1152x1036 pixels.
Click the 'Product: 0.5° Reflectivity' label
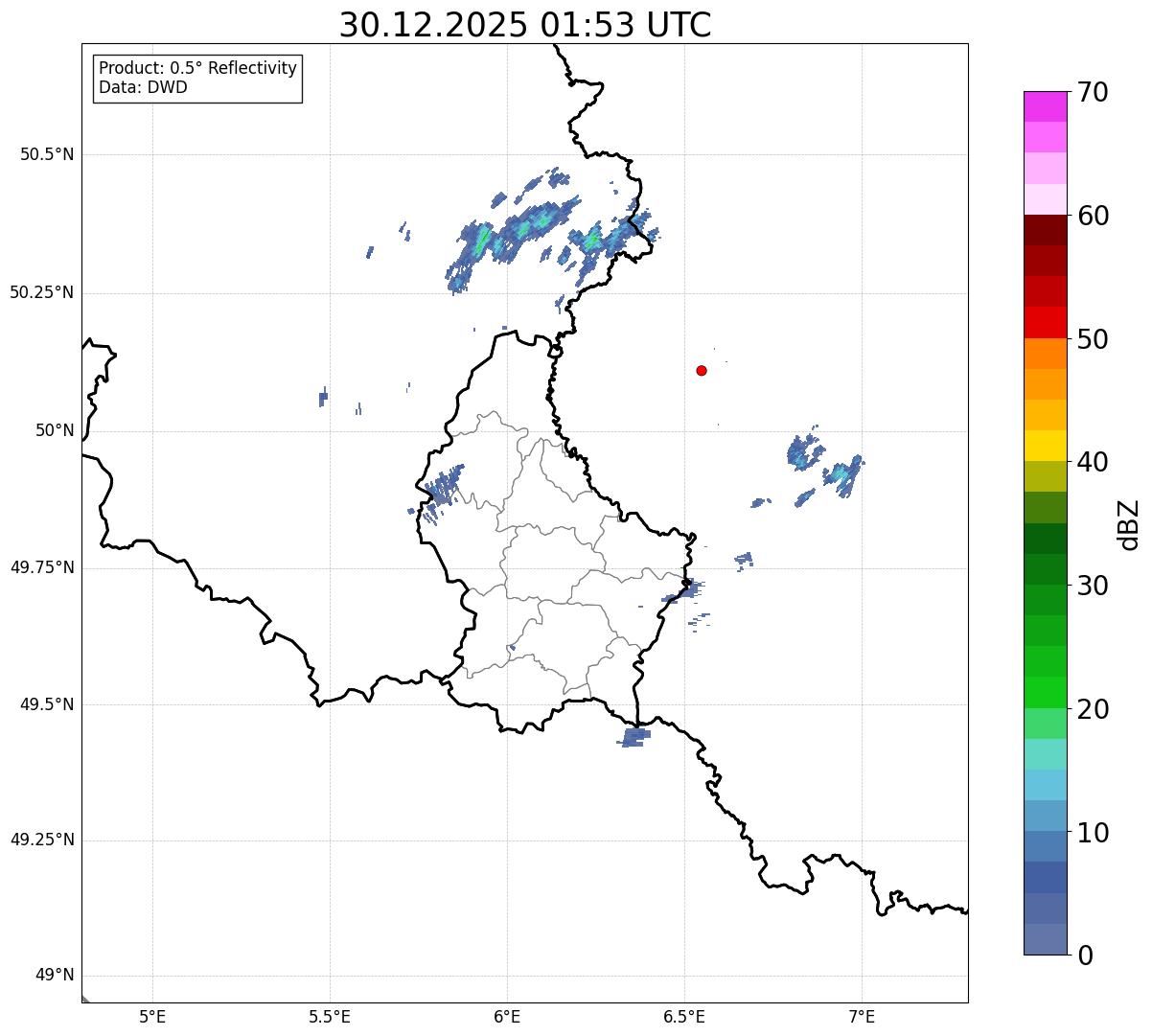pos(197,69)
